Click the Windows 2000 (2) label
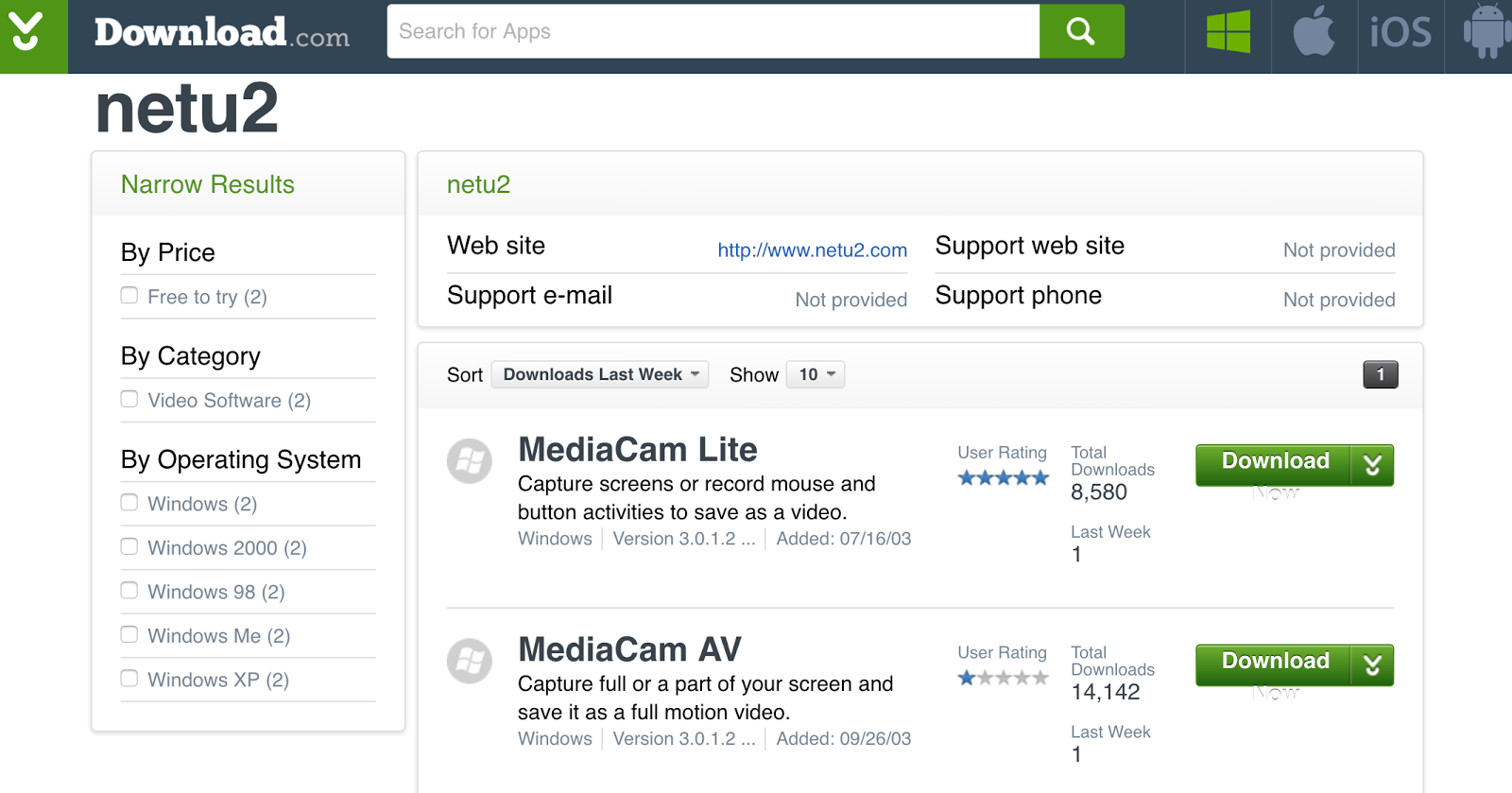Screen dimensions: 1512x793 point(227,548)
